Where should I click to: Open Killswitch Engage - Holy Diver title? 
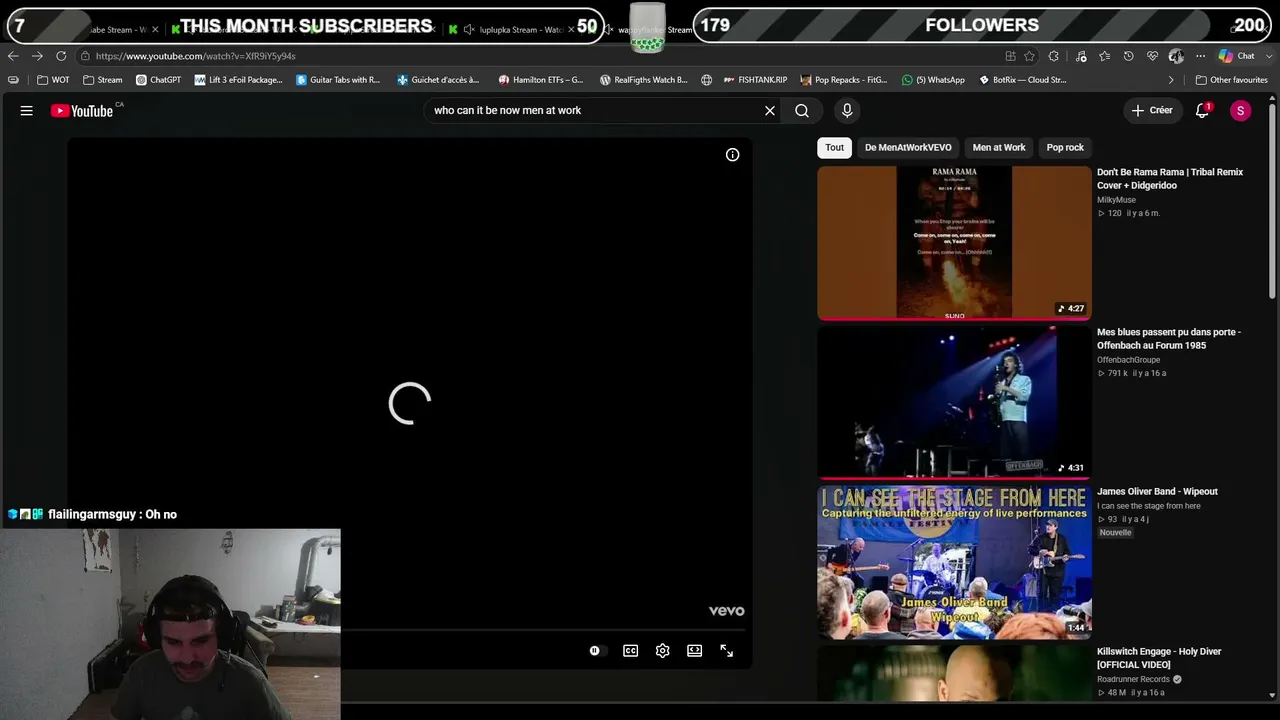pyautogui.click(x=1159, y=658)
